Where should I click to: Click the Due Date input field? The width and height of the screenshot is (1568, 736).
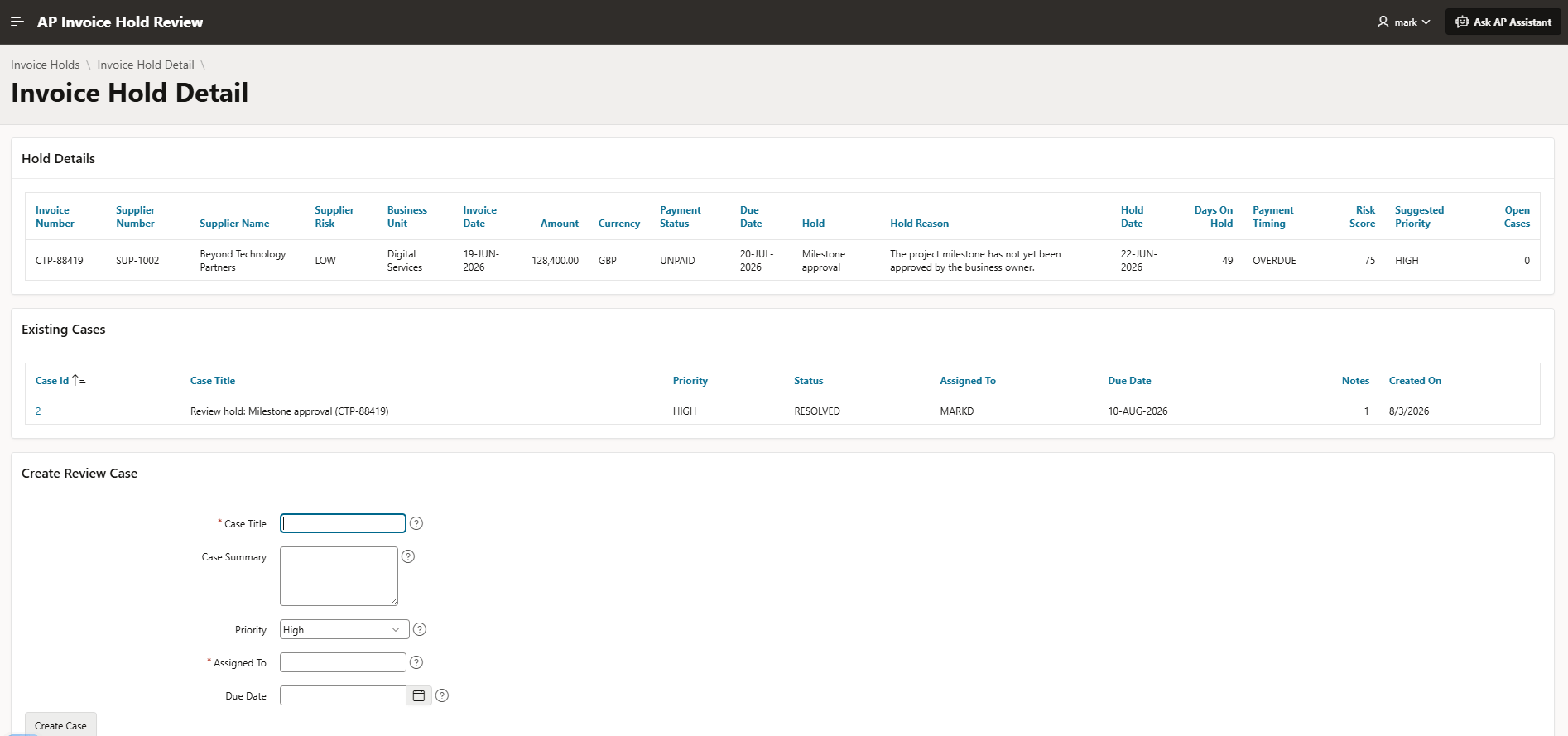[343, 695]
